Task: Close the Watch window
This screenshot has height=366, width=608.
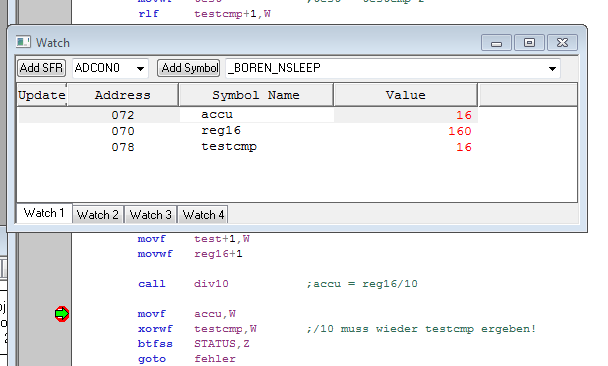Action: pyautogui.click(x=562, y=42)
